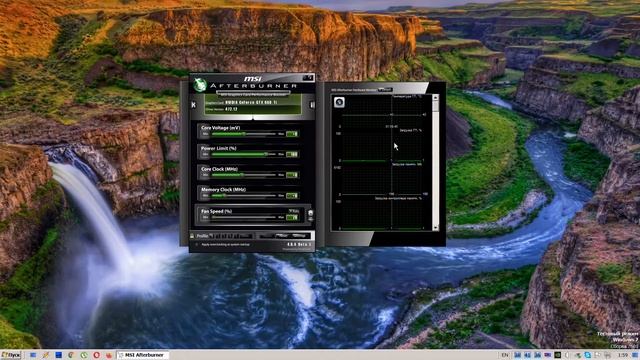Screen dimensions: 640x360
Task: Click the orange quick launch taskbar icon
Action: click(46, 355)
